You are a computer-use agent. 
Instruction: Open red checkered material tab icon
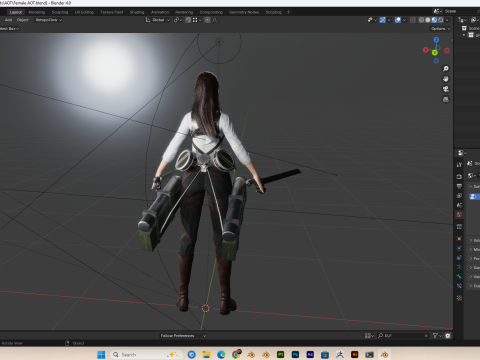coord(459,298)
